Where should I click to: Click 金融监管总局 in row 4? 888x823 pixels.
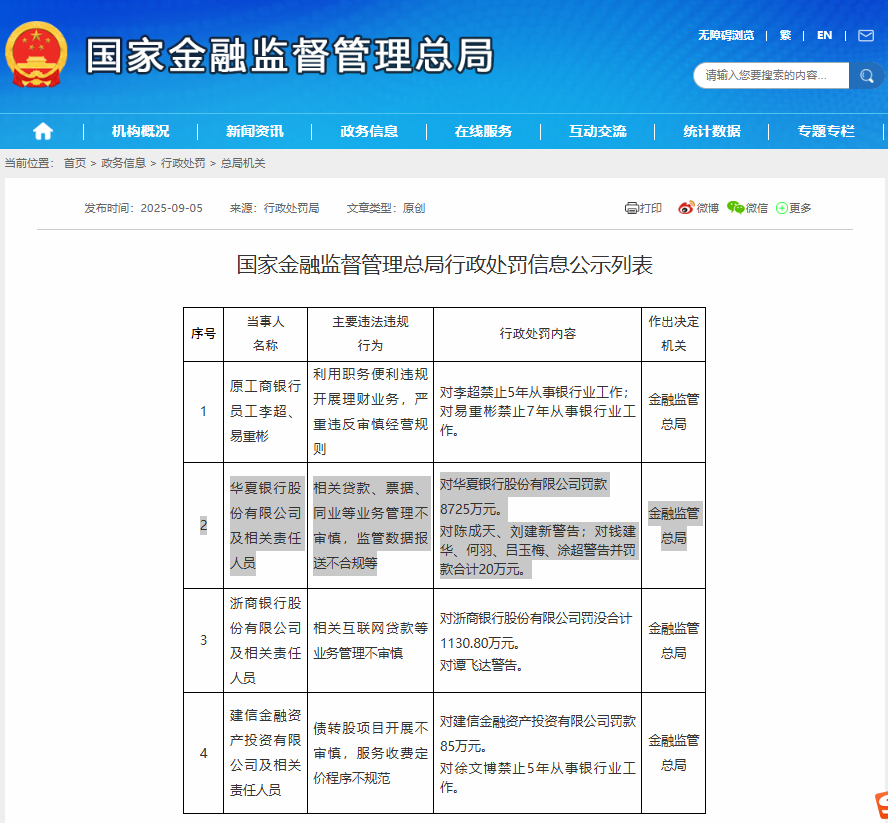coord(673,753)
